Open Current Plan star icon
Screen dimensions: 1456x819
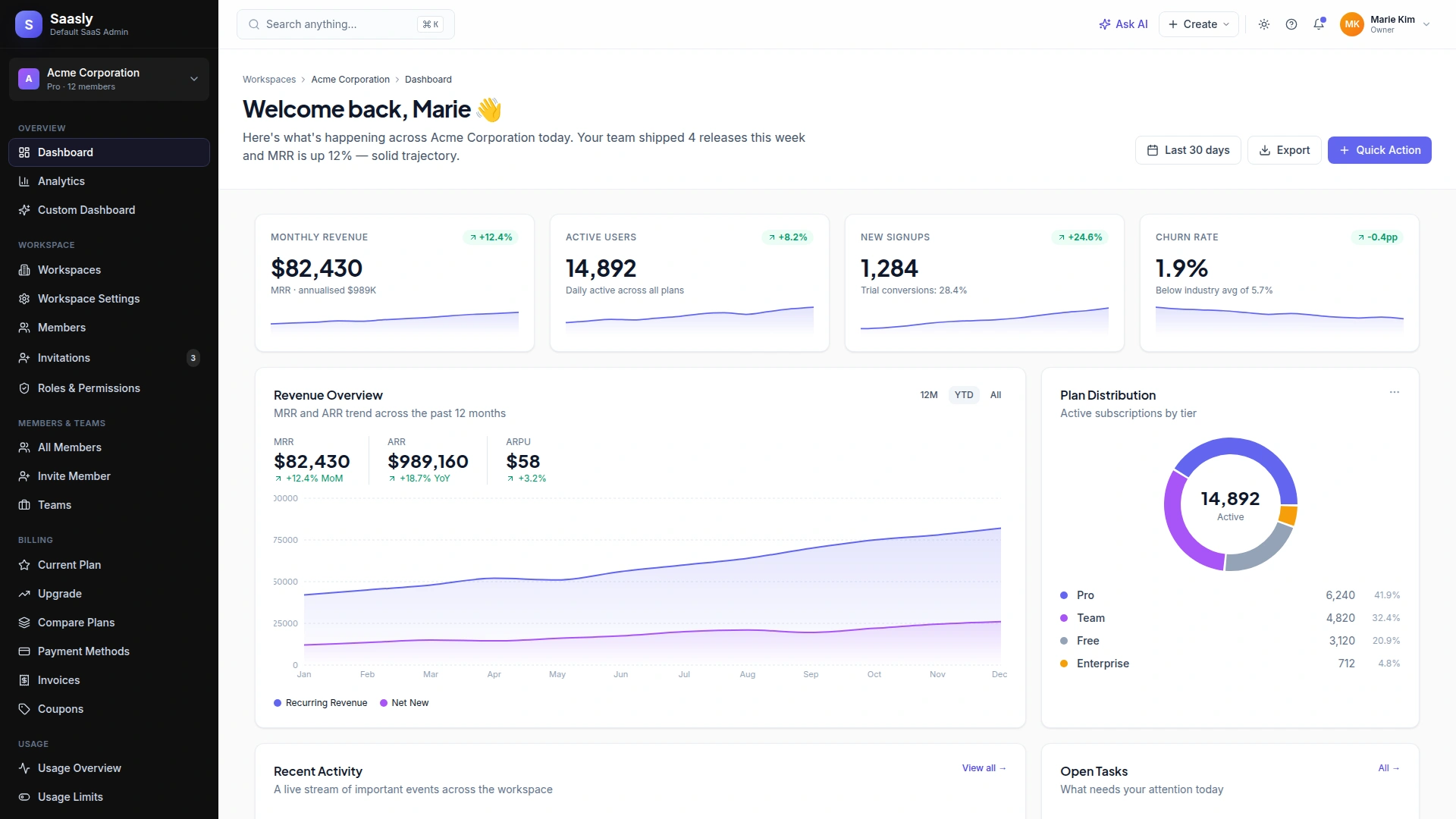[x=24, y=565]
